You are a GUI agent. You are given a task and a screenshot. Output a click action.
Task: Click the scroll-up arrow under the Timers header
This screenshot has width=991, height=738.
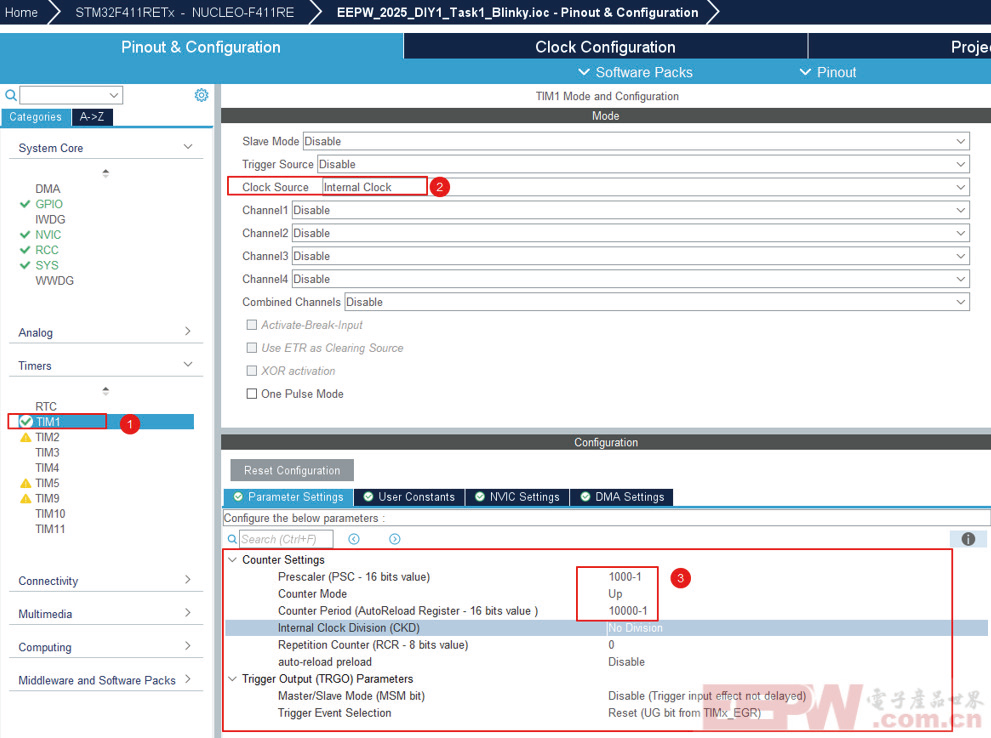pyautogui.click(x=106, y=390)
